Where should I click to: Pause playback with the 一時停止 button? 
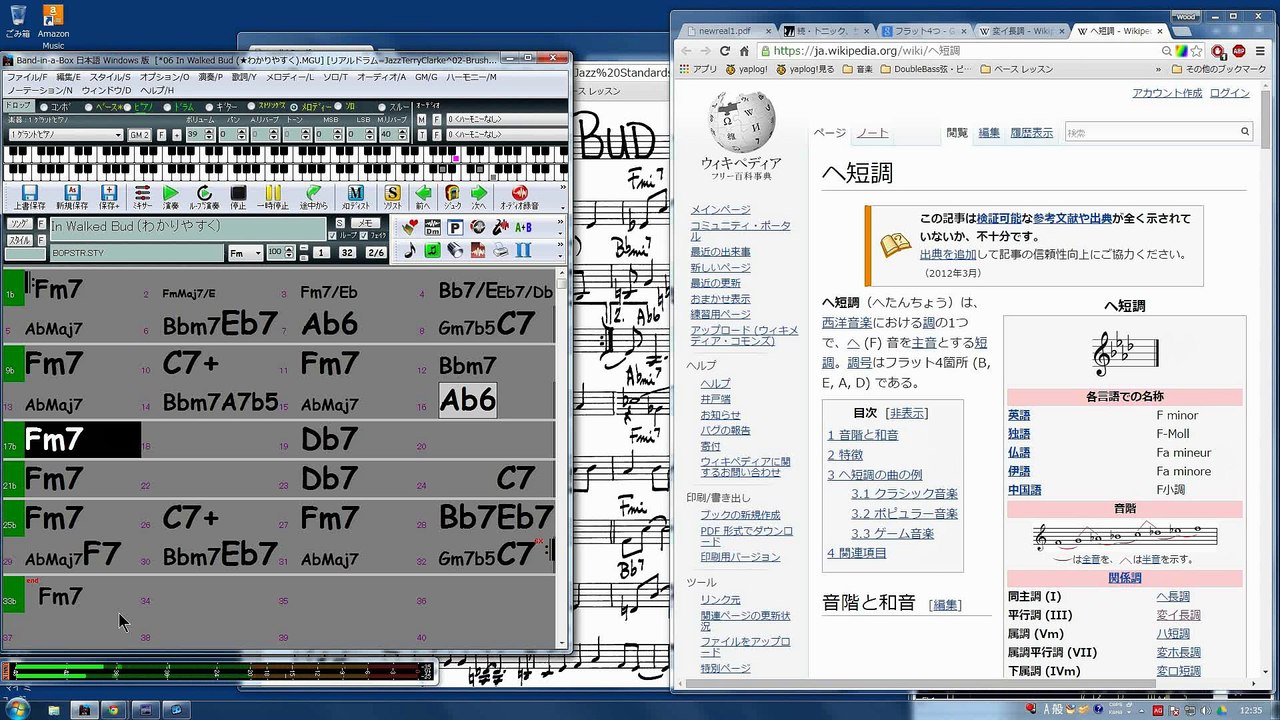[273, 197]
